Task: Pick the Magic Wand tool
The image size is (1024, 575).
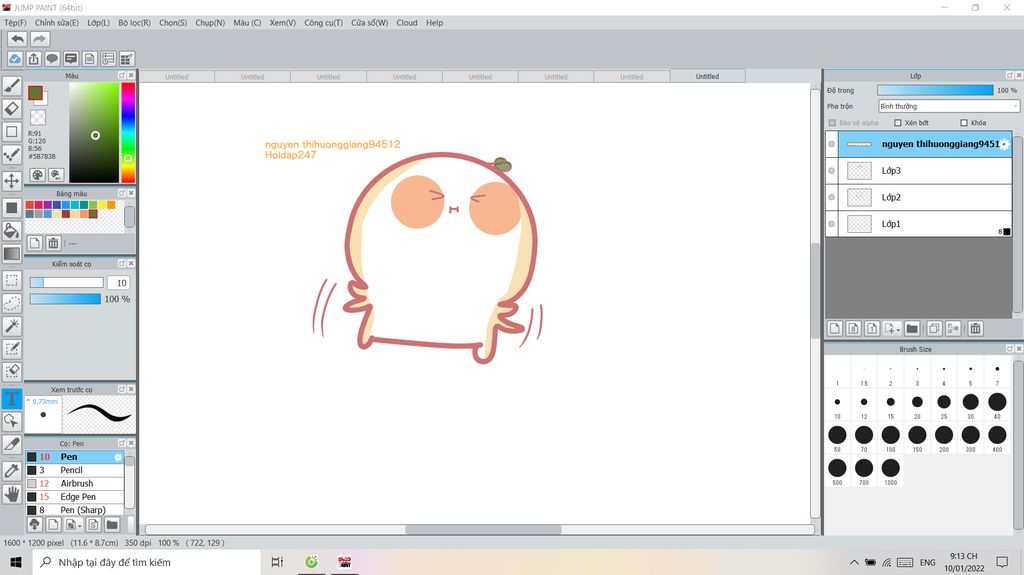Action: [x=12, y=325]
